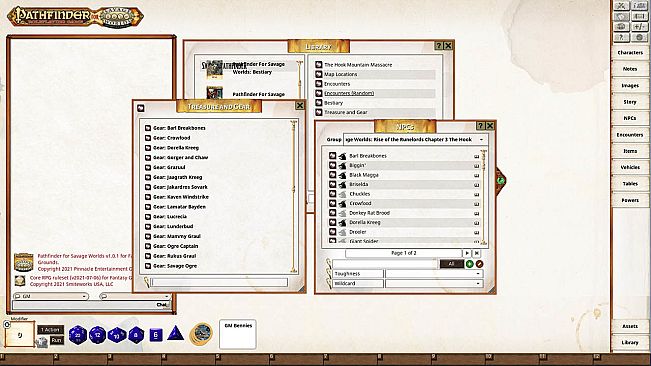
Task: Click the Library module list scrollbar
Action: (x=299, y=79)
